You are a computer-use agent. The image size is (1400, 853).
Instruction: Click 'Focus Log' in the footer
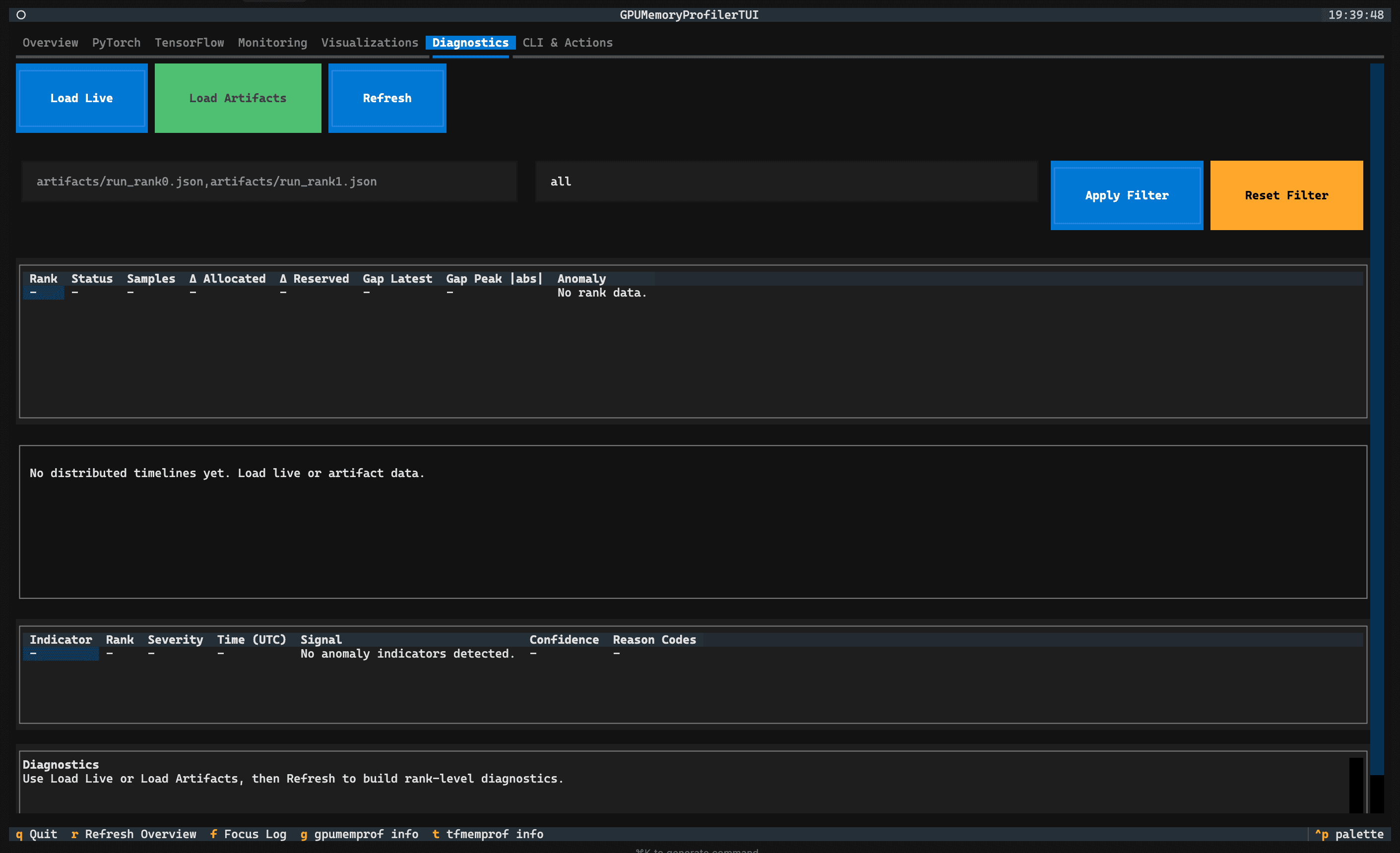point(249,834)
